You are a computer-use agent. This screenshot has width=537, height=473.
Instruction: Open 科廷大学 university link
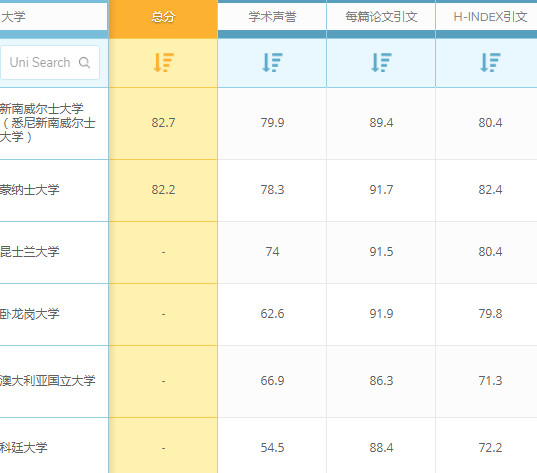coord(24,447)
